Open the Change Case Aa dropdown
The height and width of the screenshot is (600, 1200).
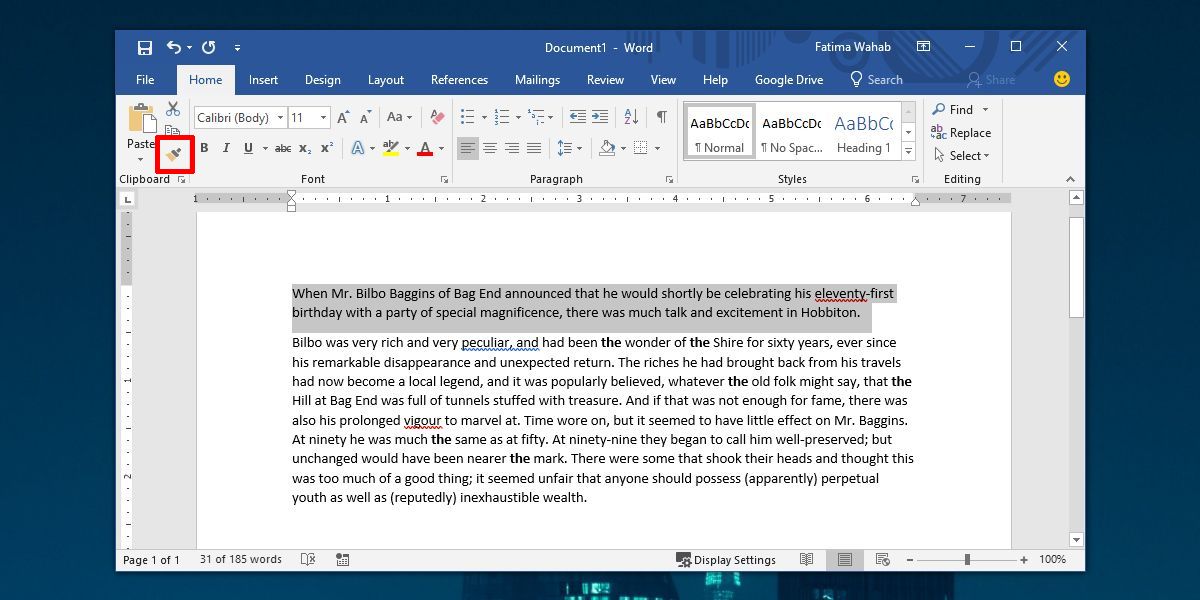pyautogui.click(x=399, y=117)
